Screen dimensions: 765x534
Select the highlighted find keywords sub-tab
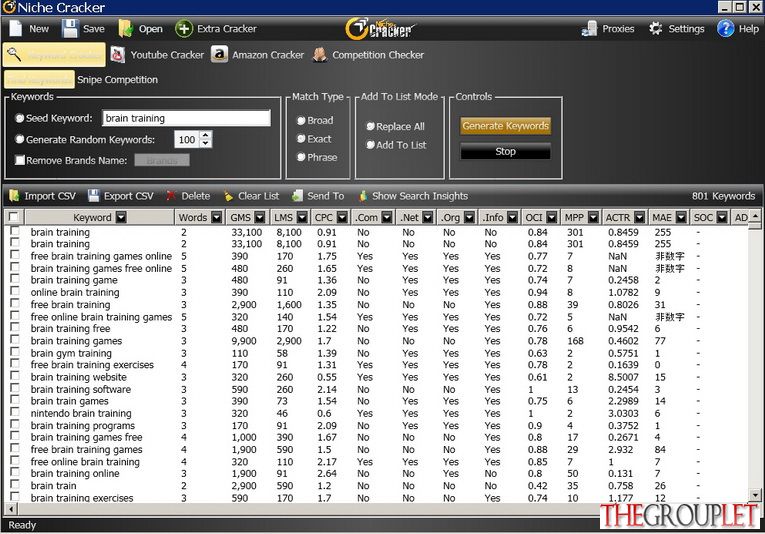point(39,79)
